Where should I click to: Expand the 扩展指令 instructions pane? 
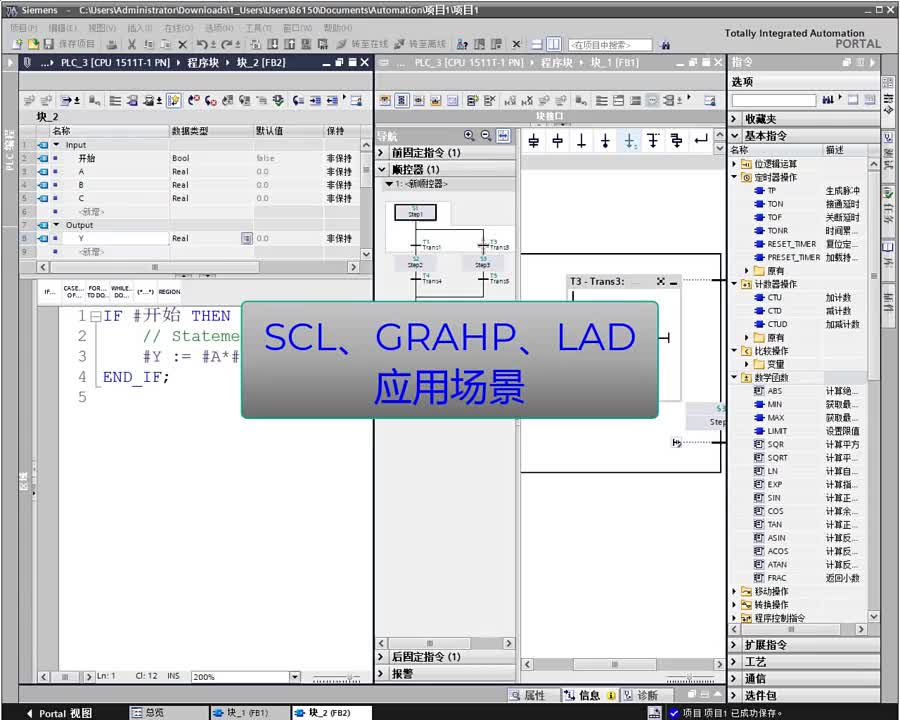click(735, 645)
